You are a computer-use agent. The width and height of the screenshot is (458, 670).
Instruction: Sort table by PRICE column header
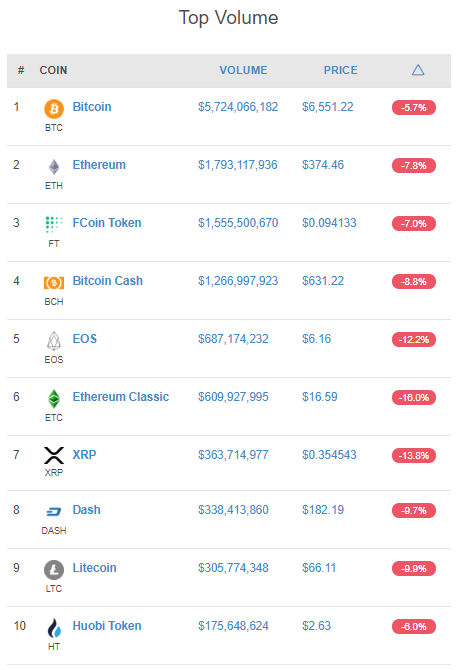(x=341, y=70)
